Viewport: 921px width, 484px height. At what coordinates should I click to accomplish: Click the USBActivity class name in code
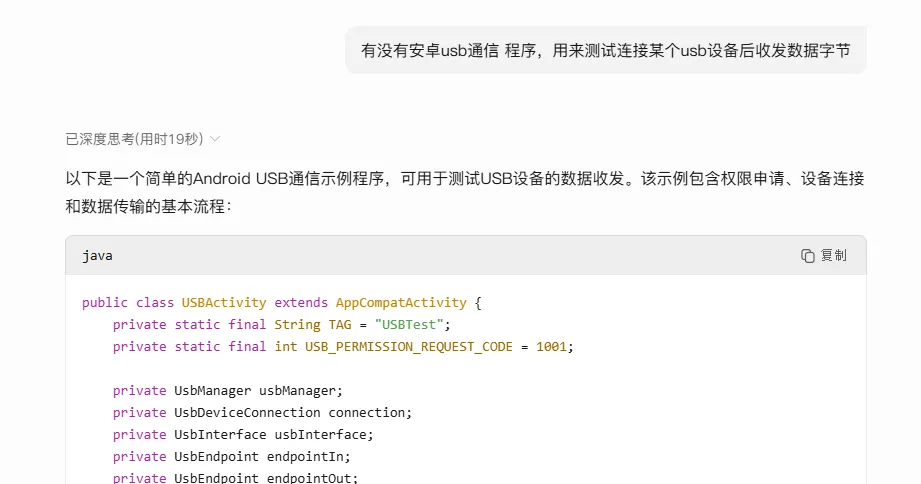pos(224,302)
